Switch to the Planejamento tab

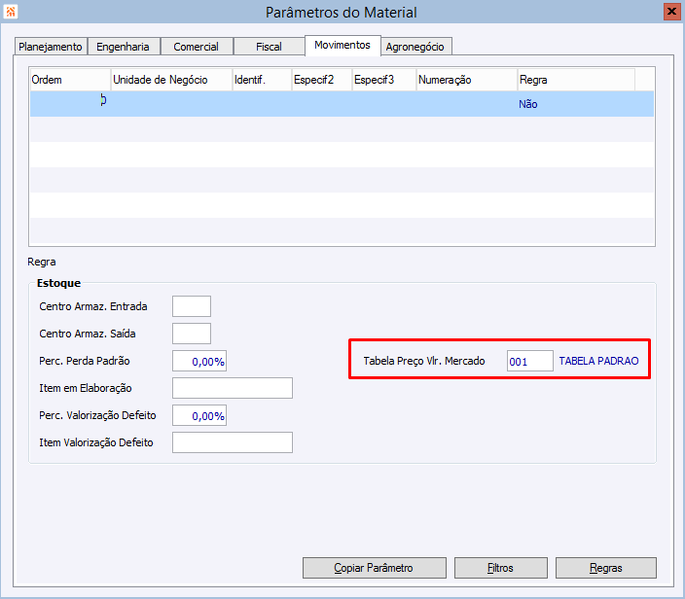(x=50, y=46)
